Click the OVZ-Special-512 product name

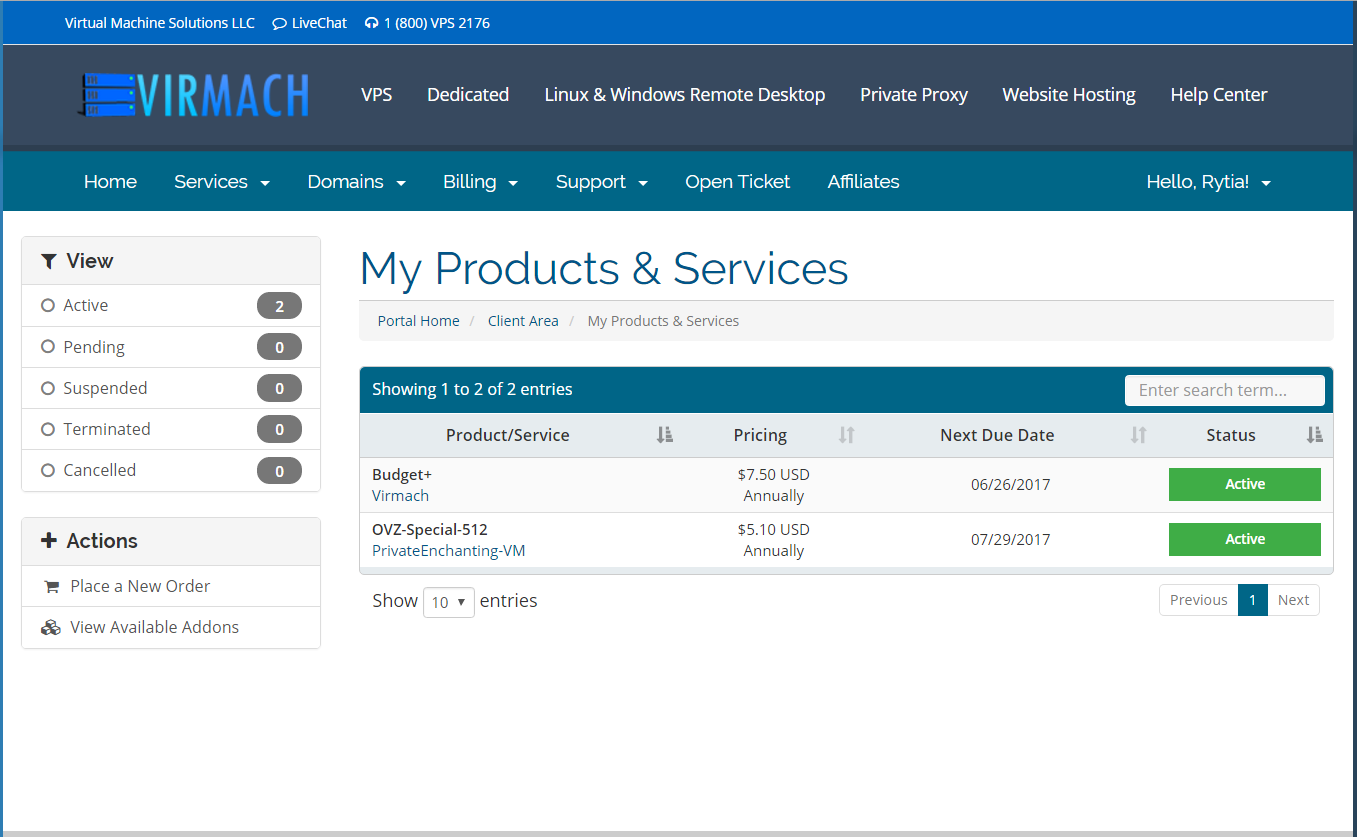point(430,529)
